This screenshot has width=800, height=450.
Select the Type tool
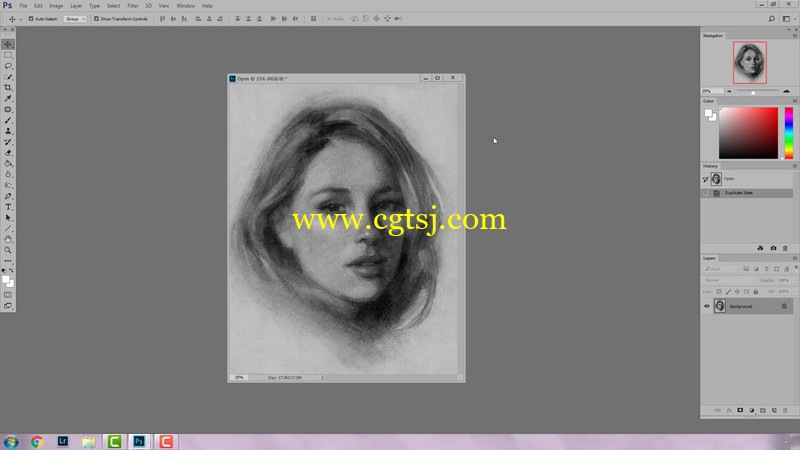click(8, 207)
